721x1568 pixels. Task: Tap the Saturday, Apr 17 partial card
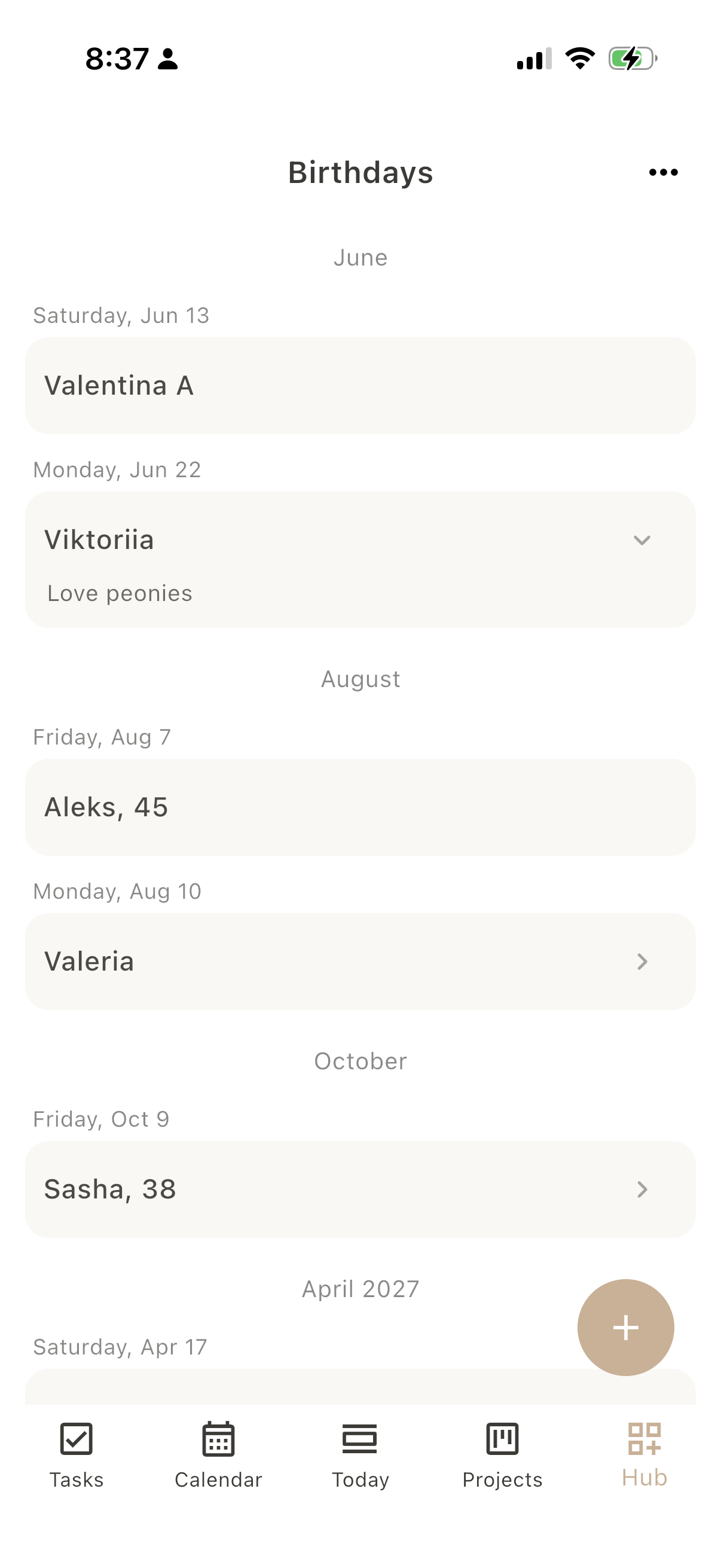click(360, 1387)
